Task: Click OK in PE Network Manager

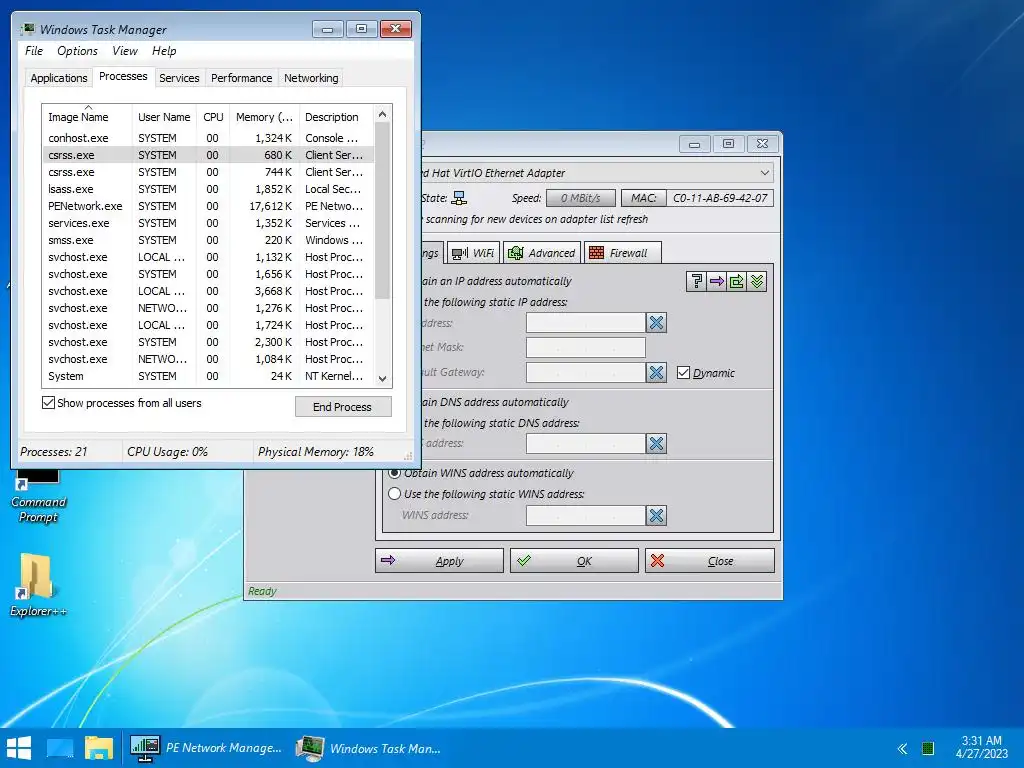Action: click(x=574, y=561)
